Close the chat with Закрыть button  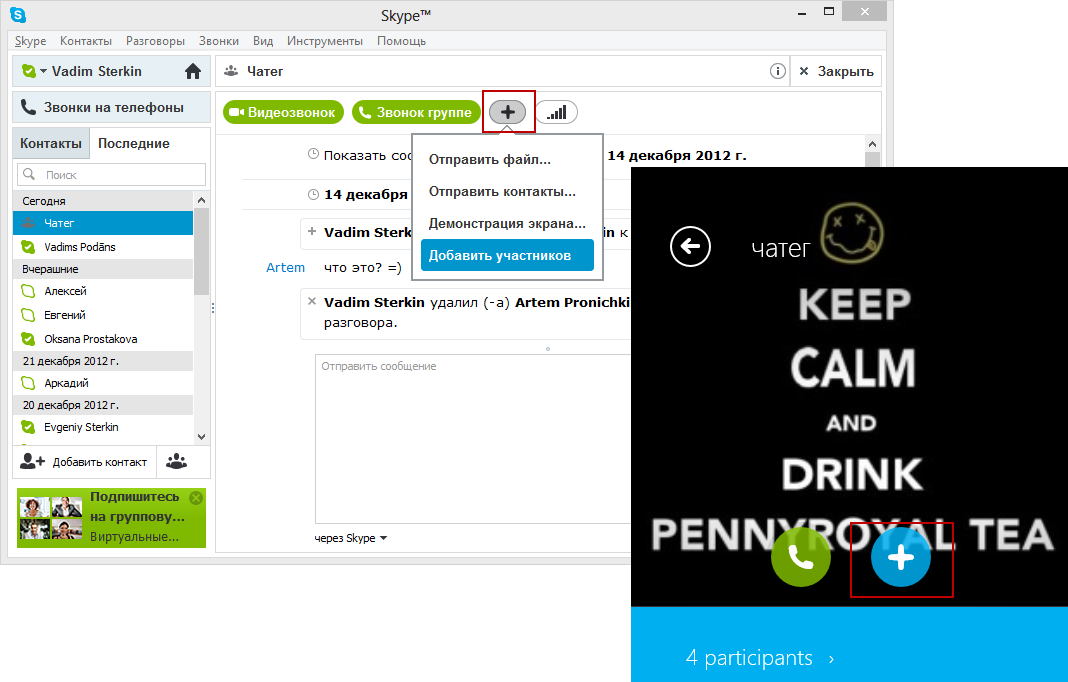836,71
